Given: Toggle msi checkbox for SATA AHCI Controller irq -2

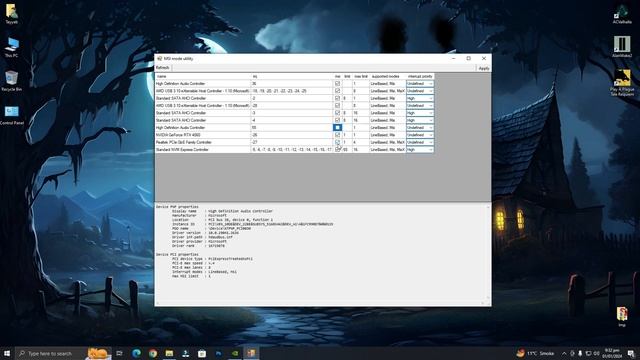Looking at the screenshot, I should tap(337, 98).
